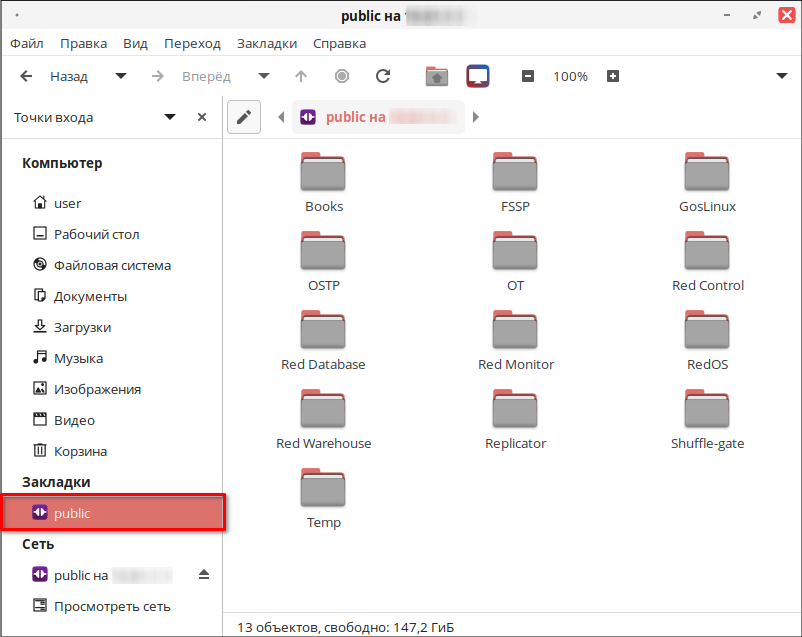Open Просмотреть сеть
The width and height of the screenshot is (802, 637).
[x=112, y=606]
